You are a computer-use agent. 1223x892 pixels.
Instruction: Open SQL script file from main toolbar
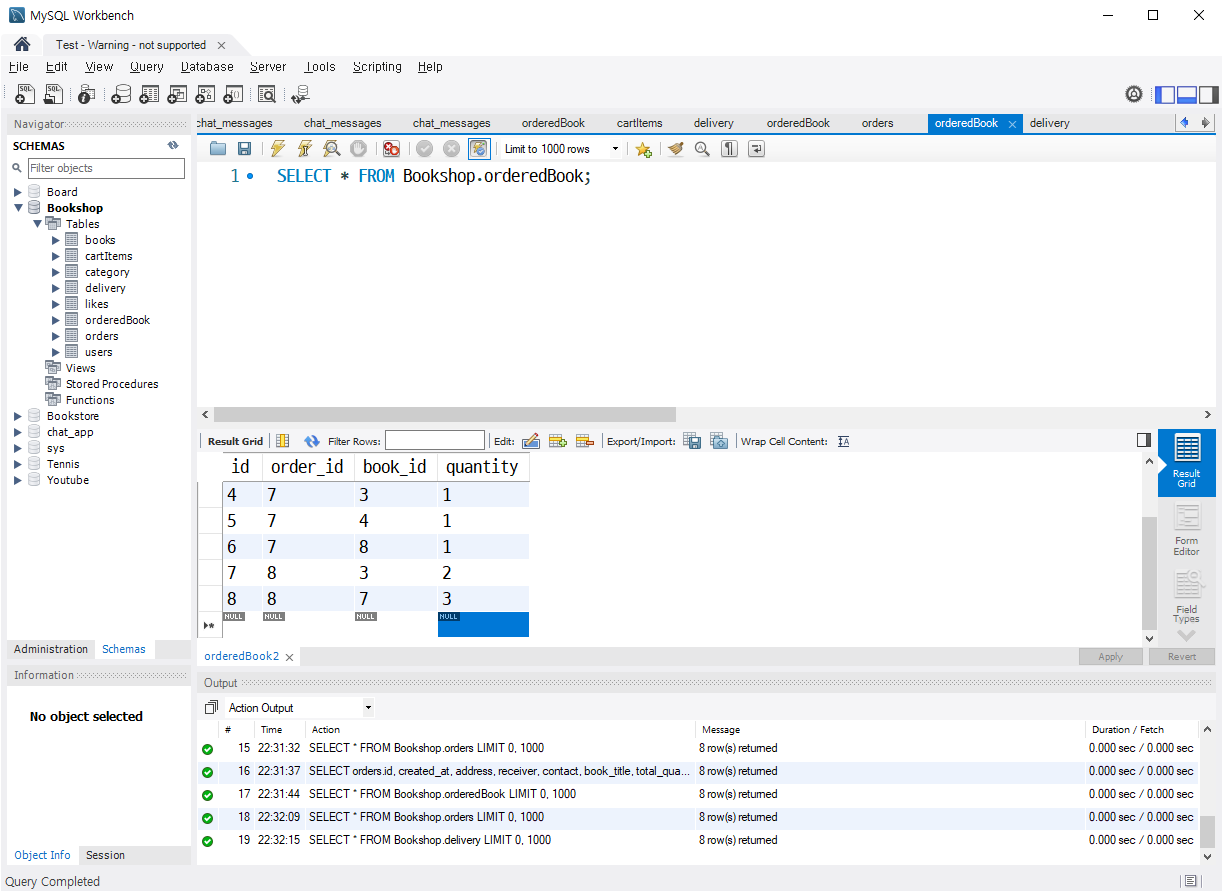pyautogui.click(x=53, y=94)
